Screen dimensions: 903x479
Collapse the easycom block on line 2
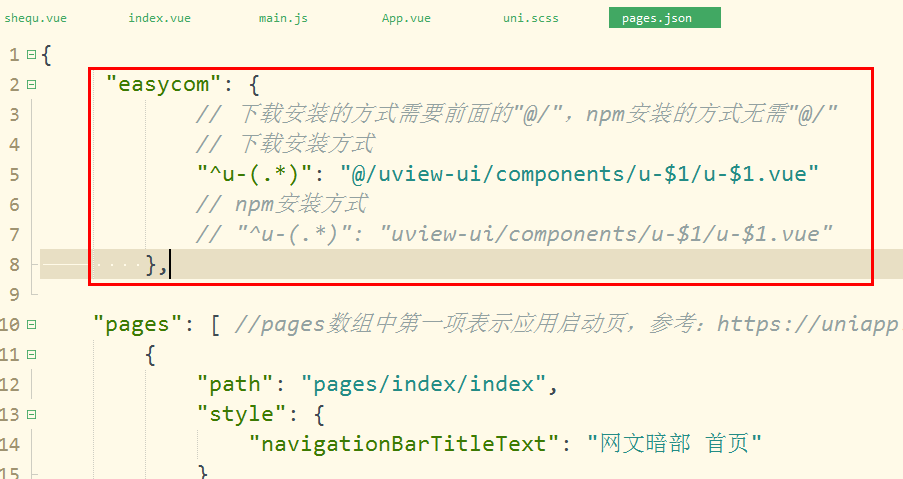pyautogui.click(x=32, y=85)
